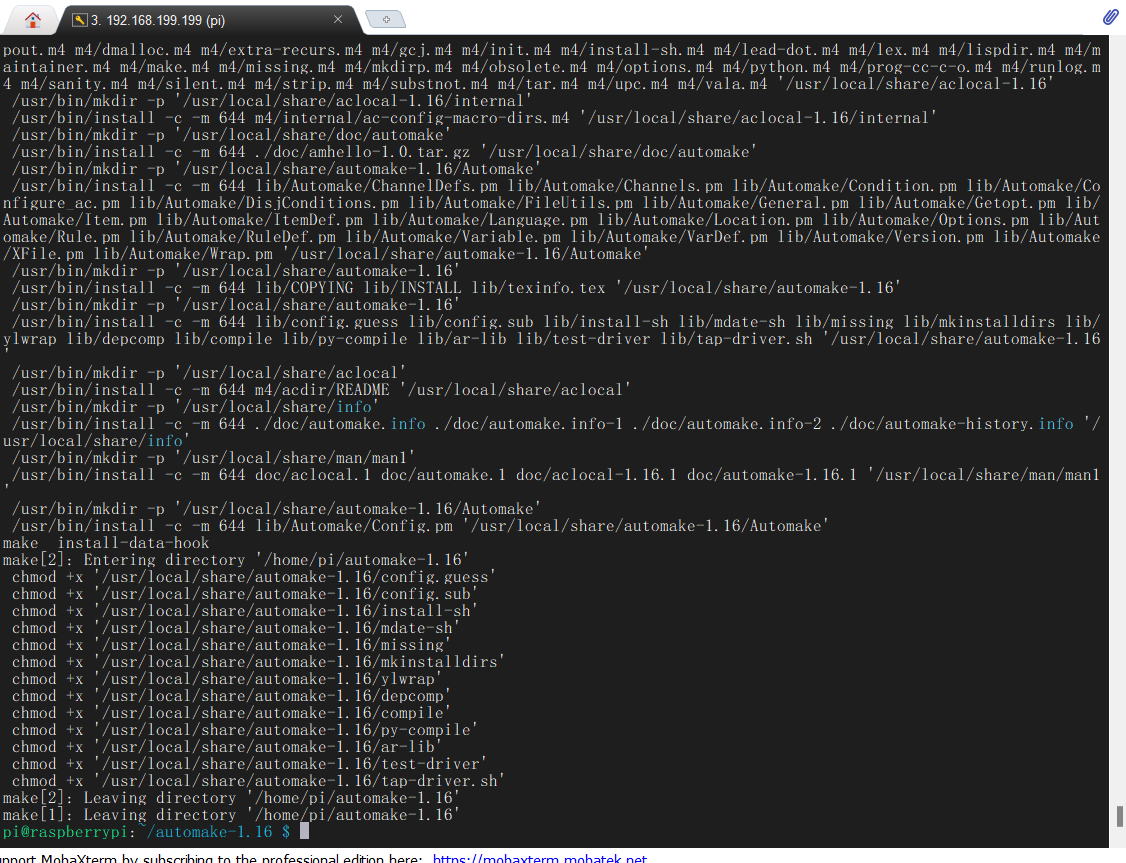
Task: Click the chmod +x depcomp line
Action: tap(231, 696)
